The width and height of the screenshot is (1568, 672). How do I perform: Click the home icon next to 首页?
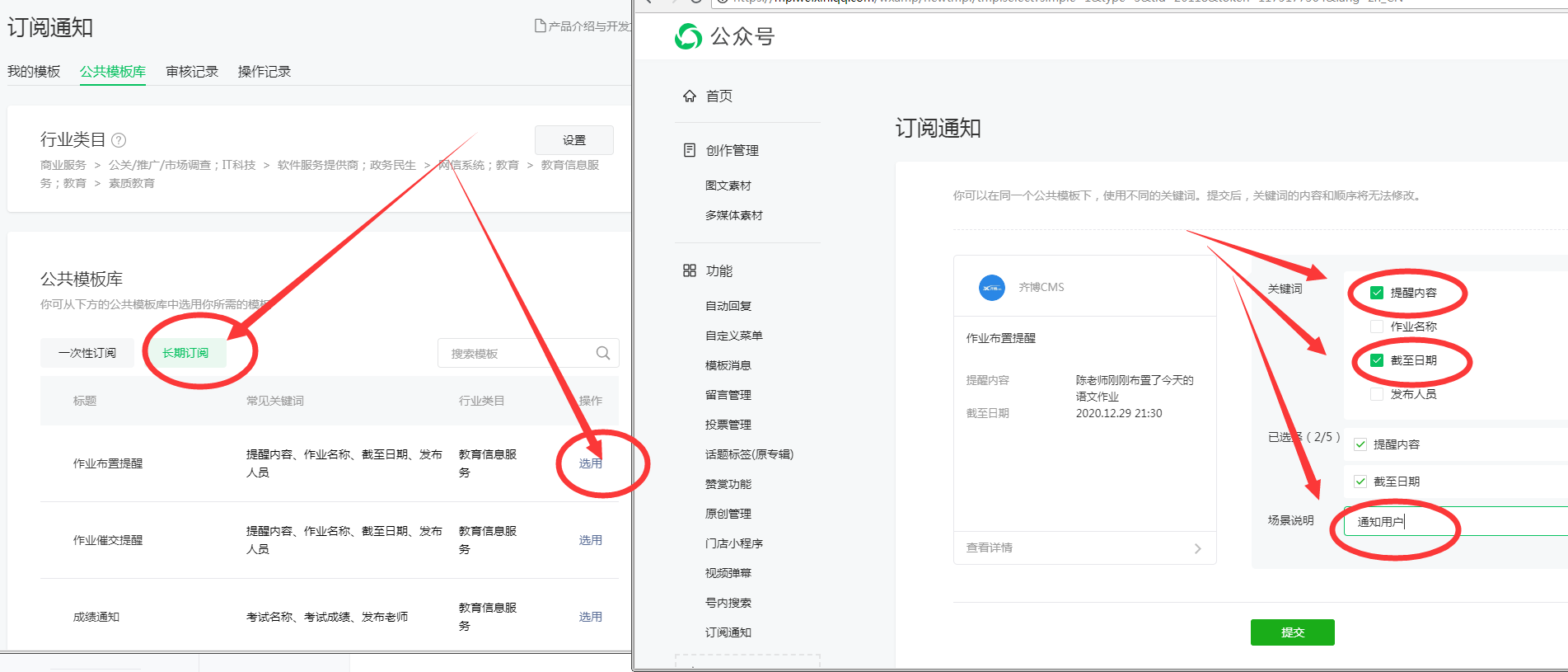690,96
